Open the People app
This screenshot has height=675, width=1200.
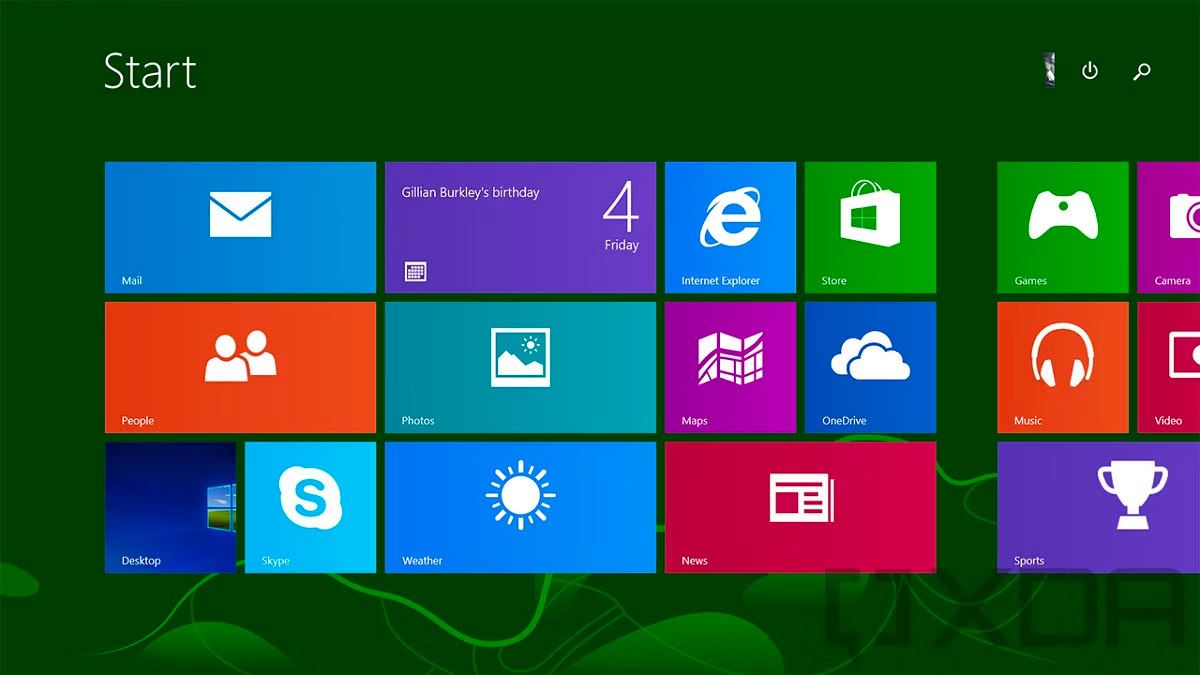240,367
